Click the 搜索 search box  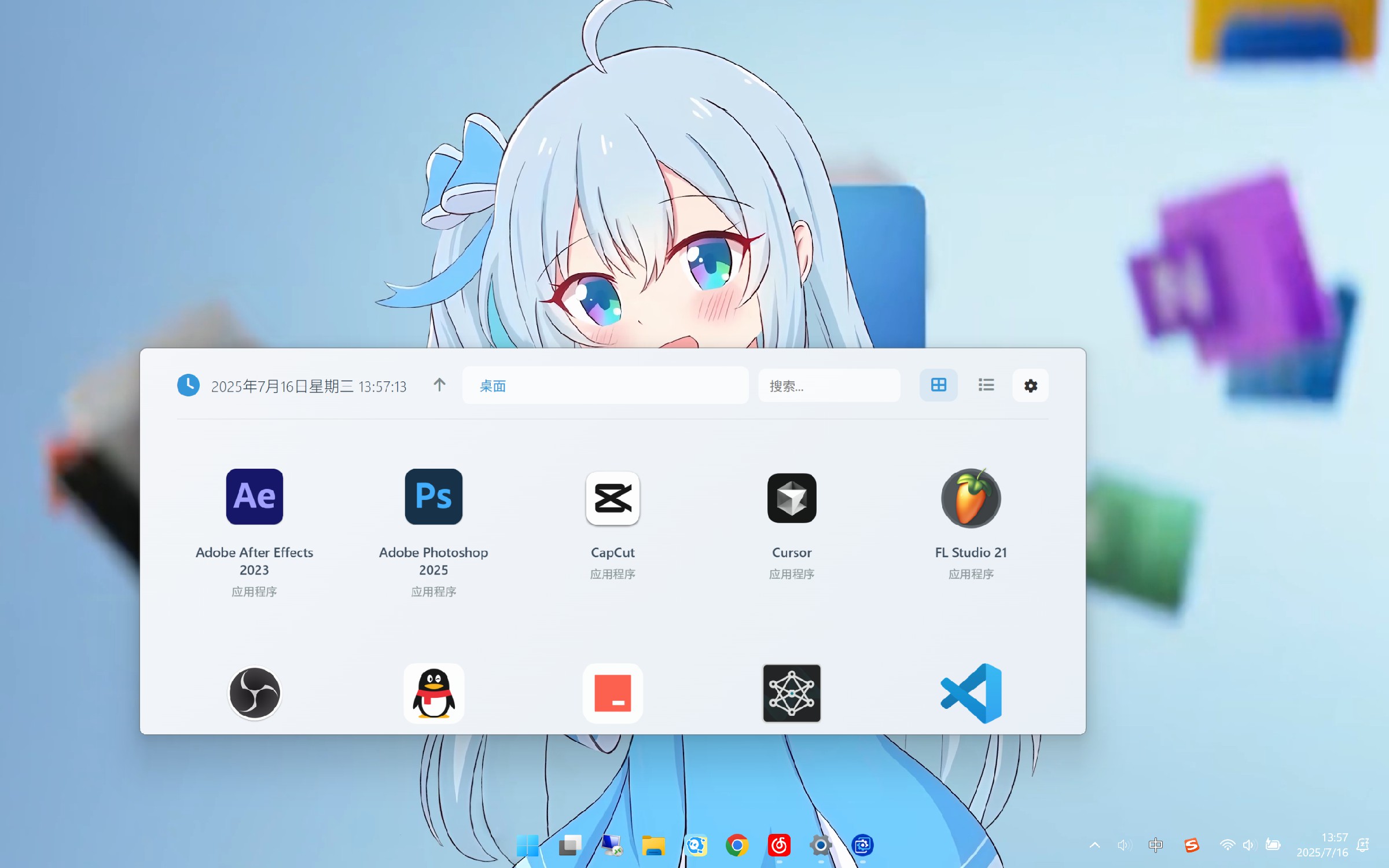pos(829,385)
